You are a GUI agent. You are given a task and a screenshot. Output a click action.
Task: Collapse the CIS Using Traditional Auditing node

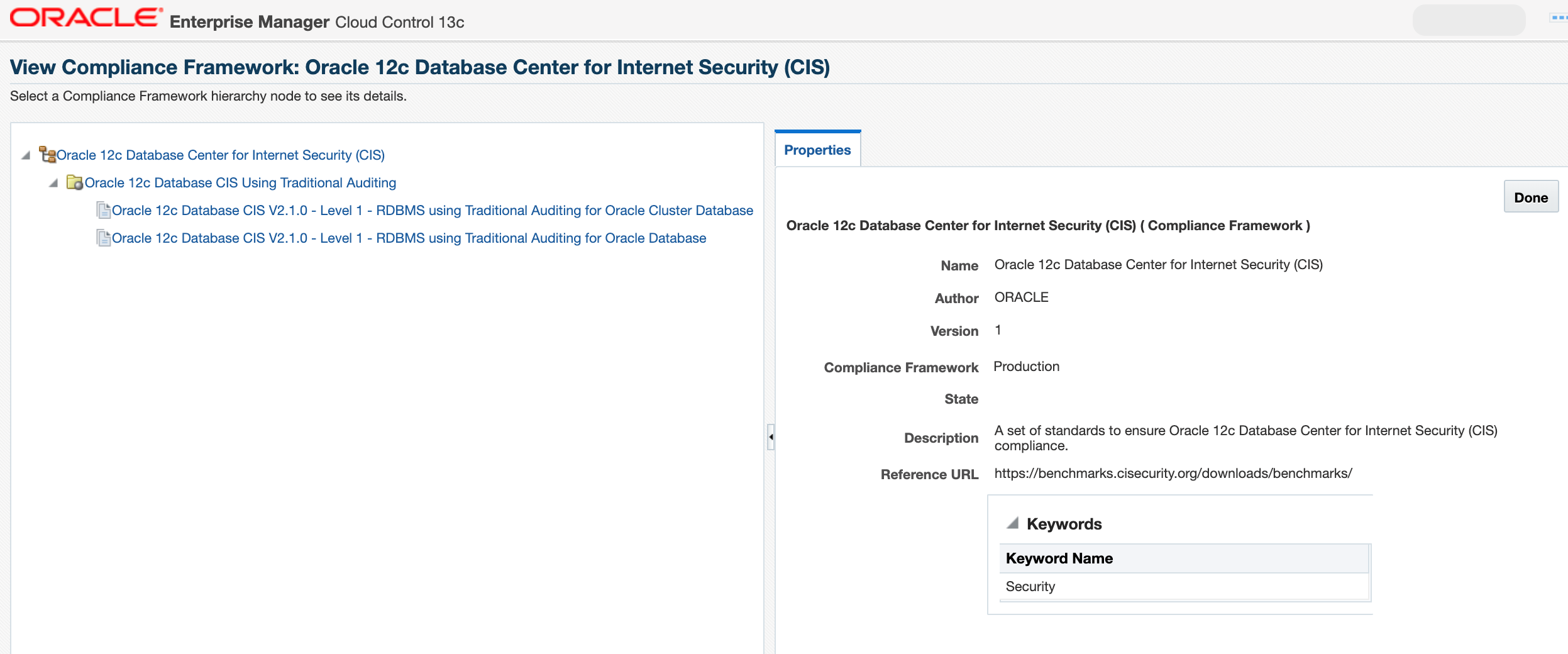tap(54, 183)
